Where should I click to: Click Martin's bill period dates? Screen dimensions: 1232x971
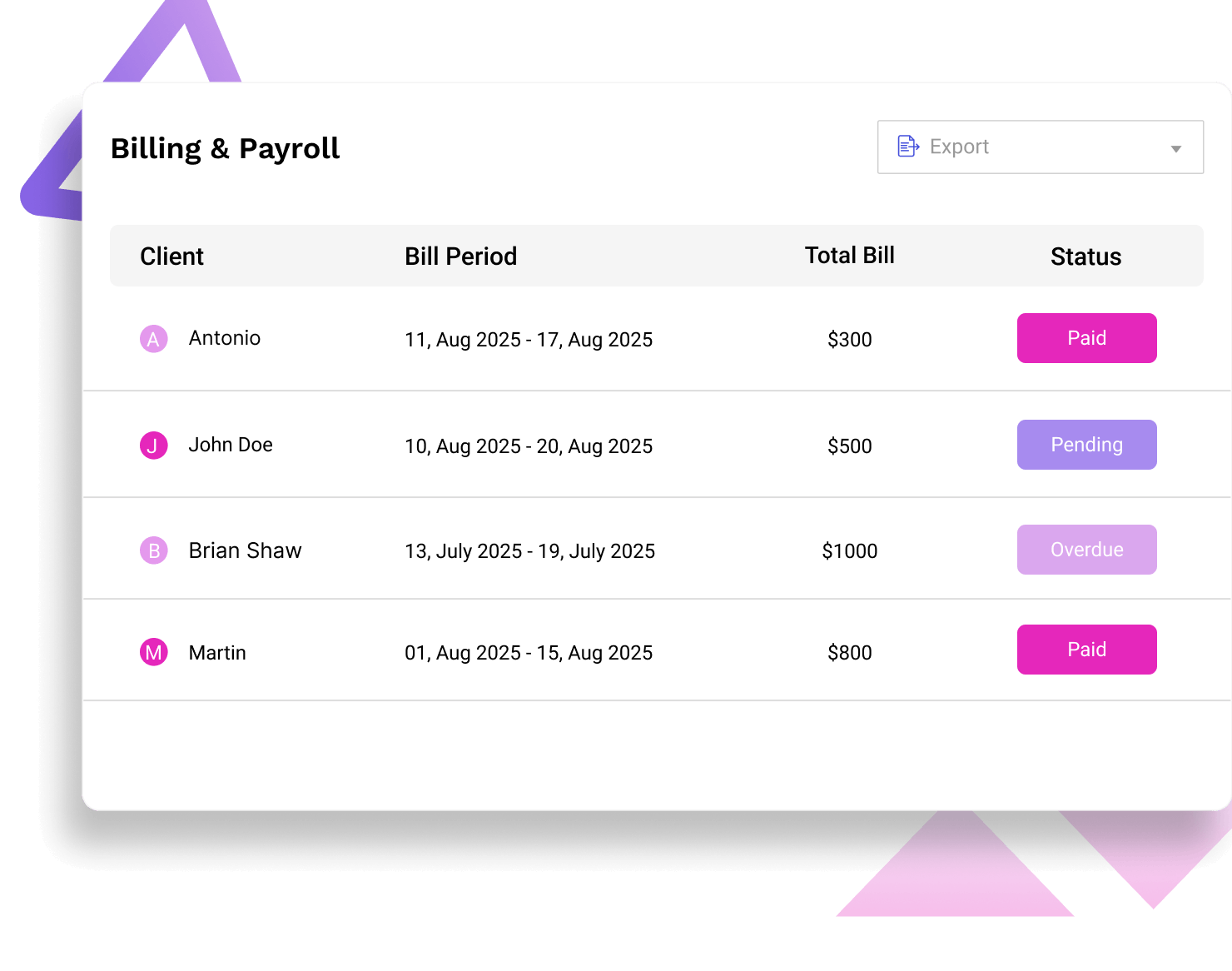[x=529, y=653]
